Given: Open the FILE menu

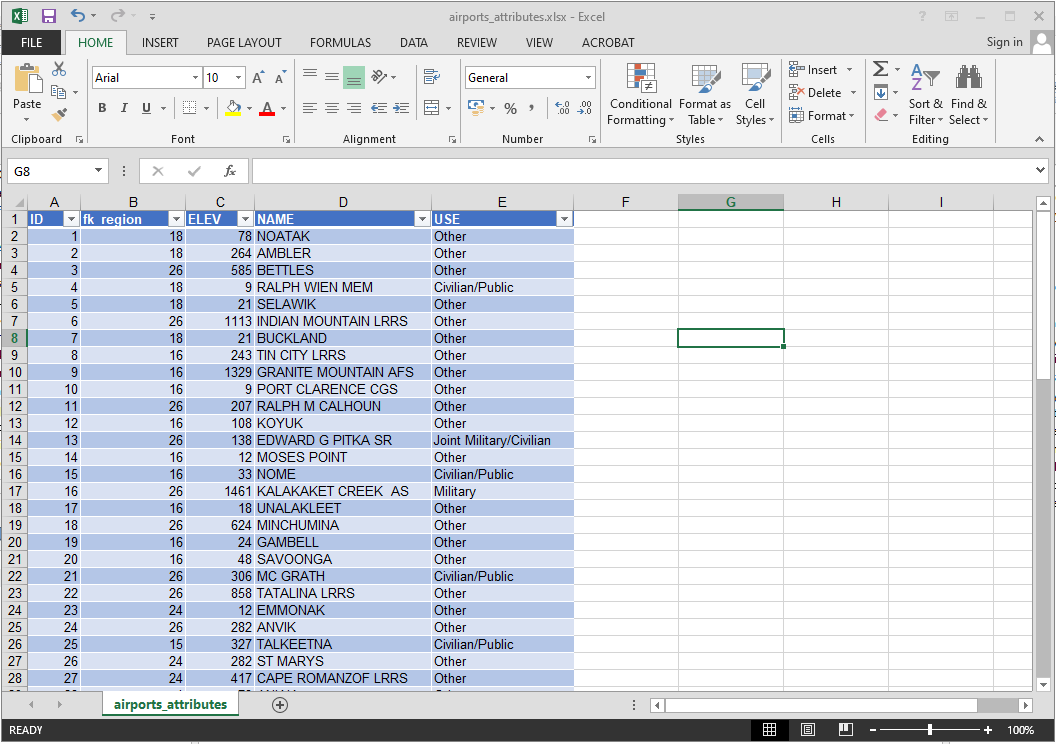Looking at the screenshot, I should point(31,43).
